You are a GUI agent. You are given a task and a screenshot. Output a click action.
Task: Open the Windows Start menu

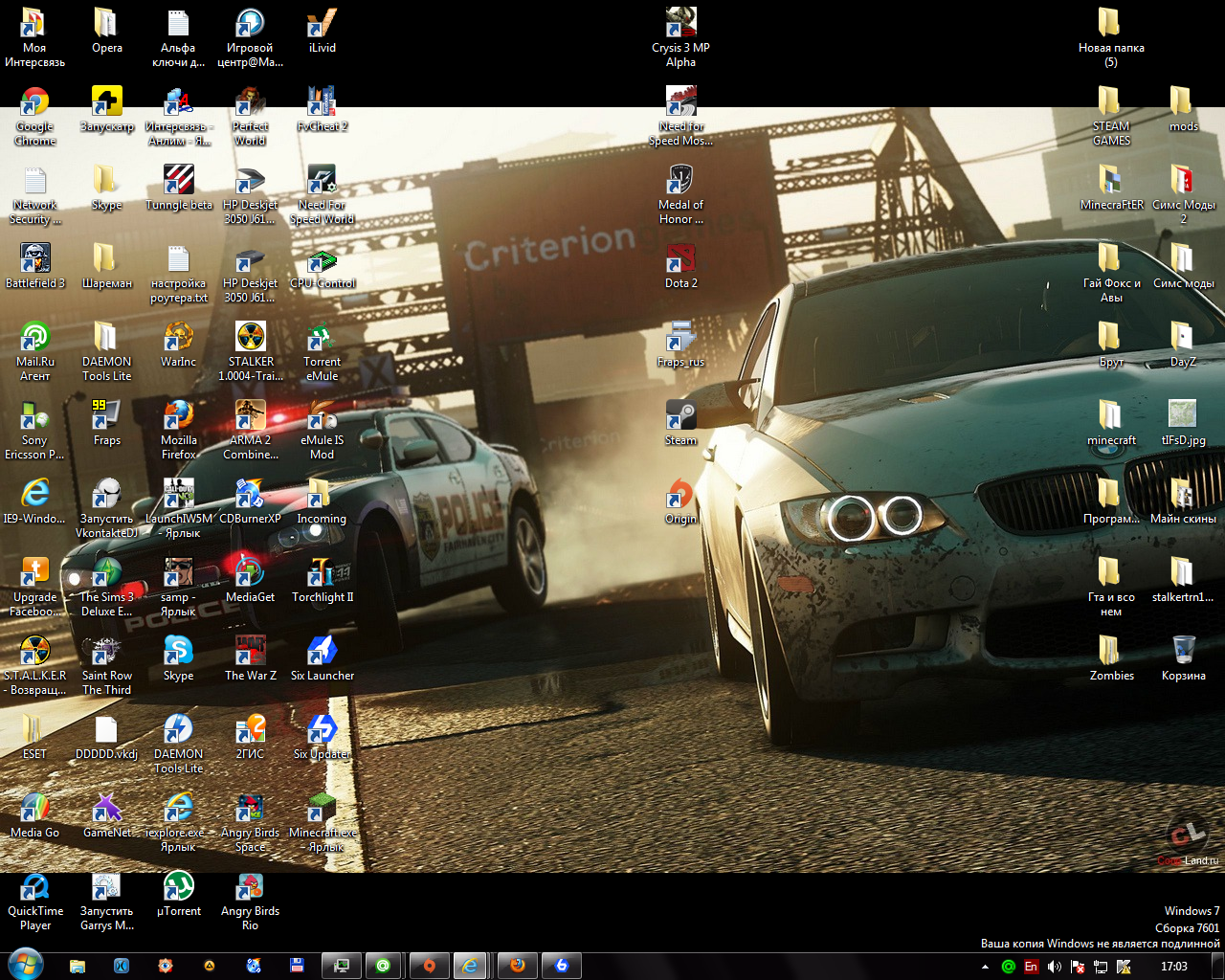pyautogui.click(x=26, y=965)
